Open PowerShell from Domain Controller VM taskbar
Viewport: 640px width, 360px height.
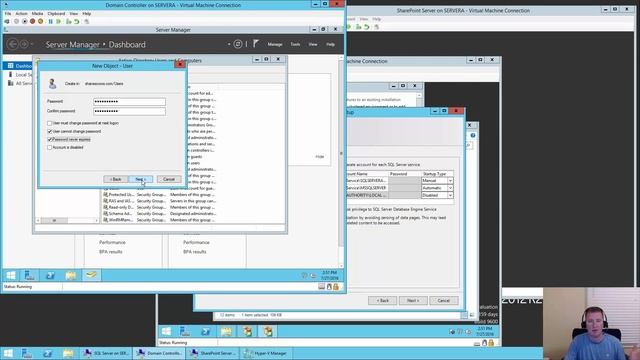point(50,276)
